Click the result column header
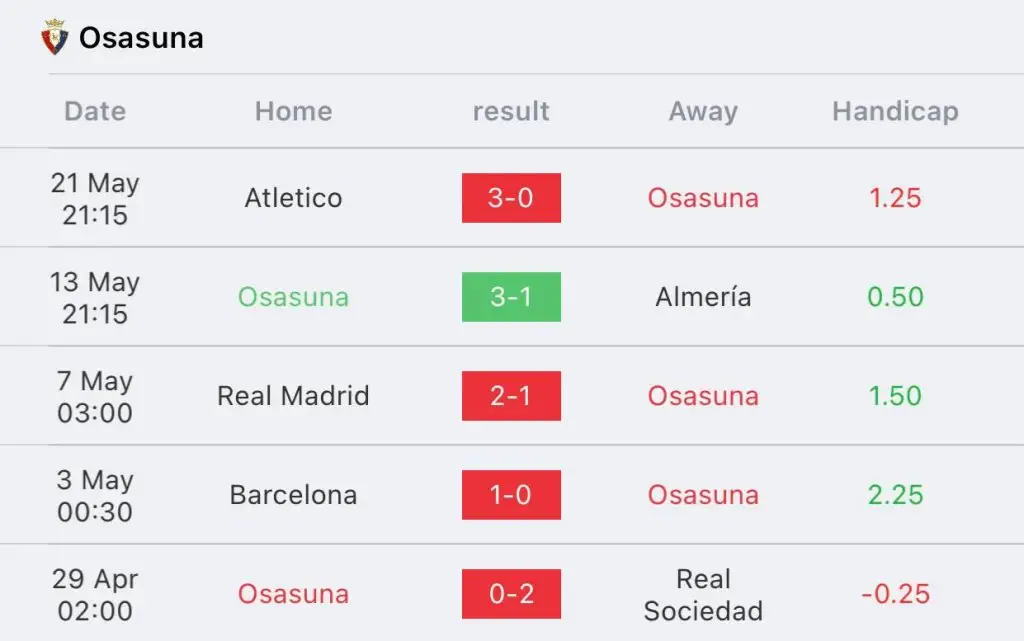The width and height of the screenshot is (1024, 641). tap(511, 111)
